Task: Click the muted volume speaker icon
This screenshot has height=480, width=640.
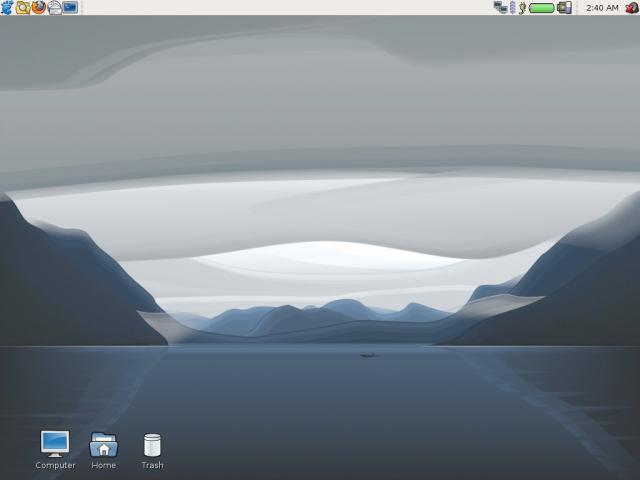Action: pos(632,7)
